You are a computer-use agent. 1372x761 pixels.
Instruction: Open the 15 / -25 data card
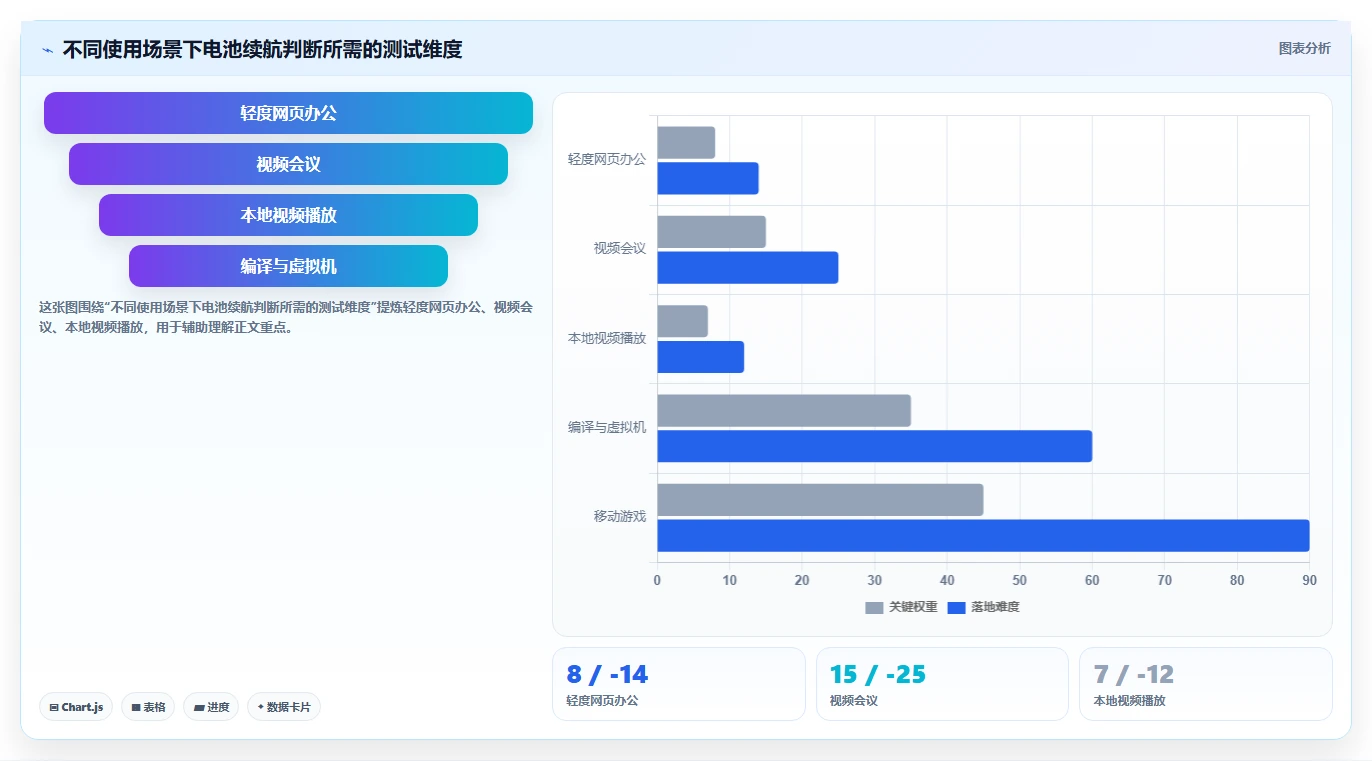(942, 684)
